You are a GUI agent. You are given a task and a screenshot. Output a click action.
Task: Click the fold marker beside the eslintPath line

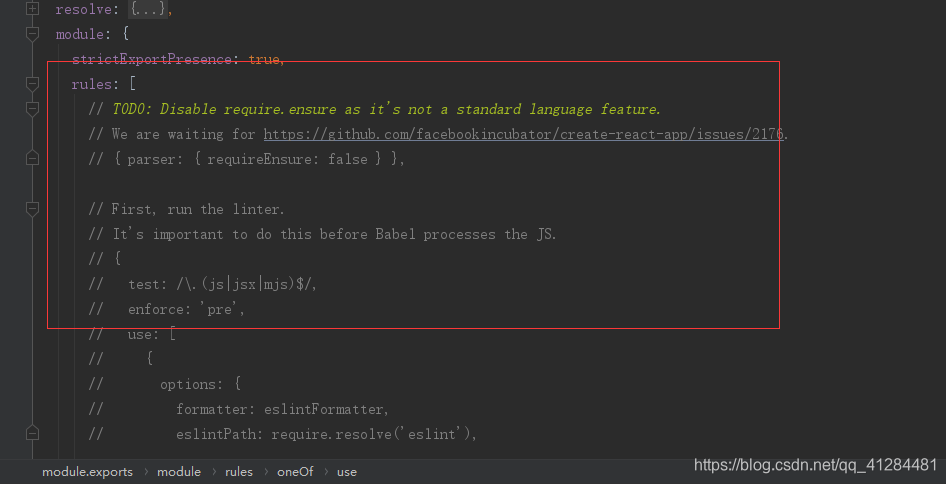click(x=33, y=433)
